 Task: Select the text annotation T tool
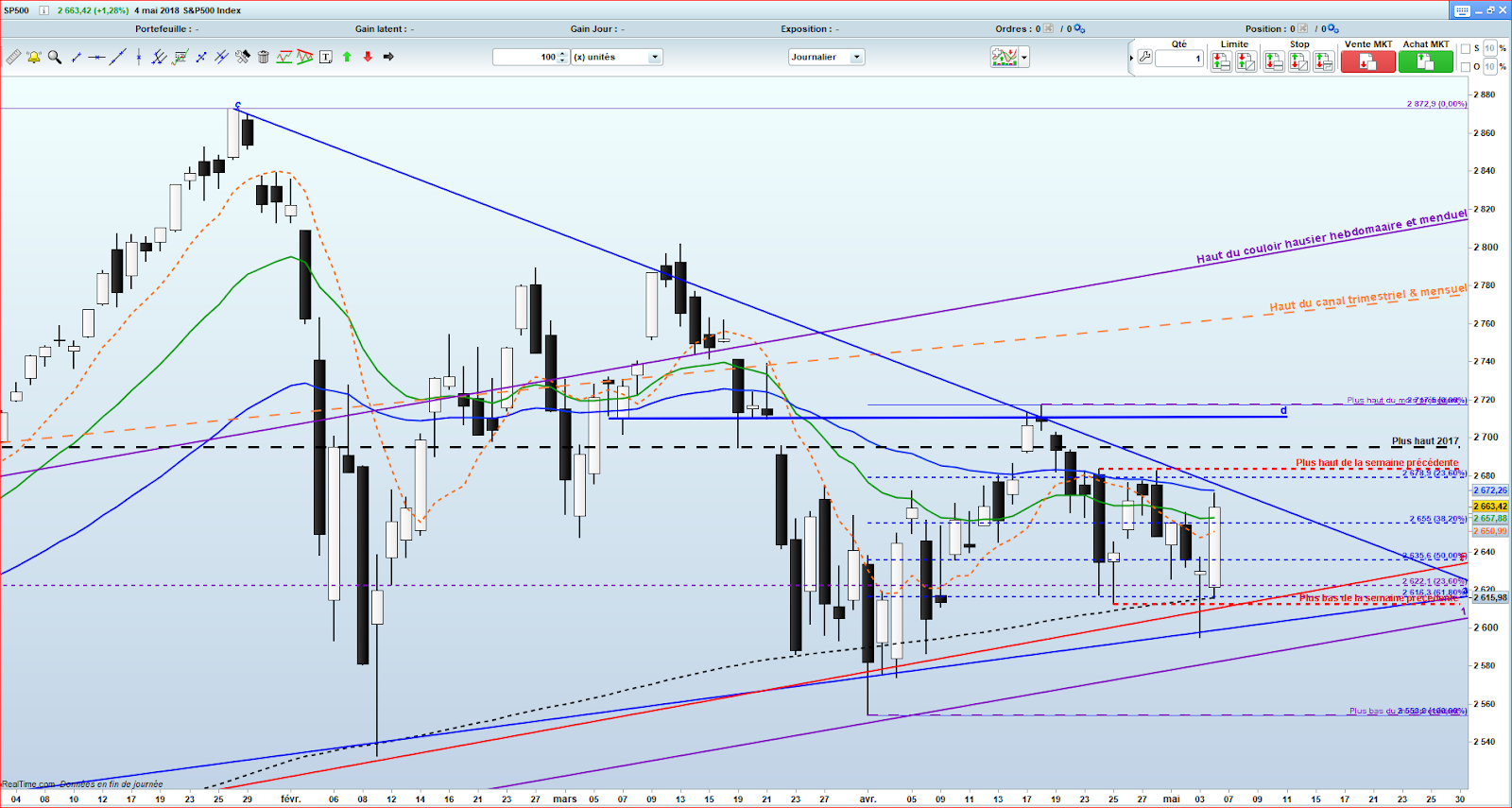pos(326,57)
